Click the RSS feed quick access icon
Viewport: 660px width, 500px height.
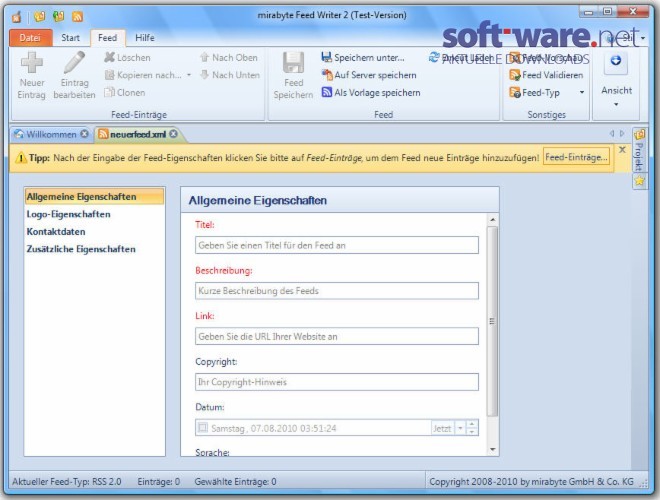pyautogui.click(x=77, y=16)
